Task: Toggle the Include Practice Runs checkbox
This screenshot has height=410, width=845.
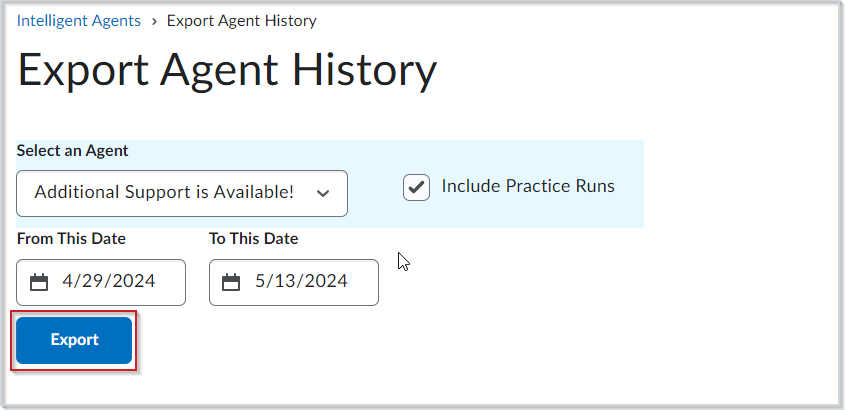Action: click(417, 187)
